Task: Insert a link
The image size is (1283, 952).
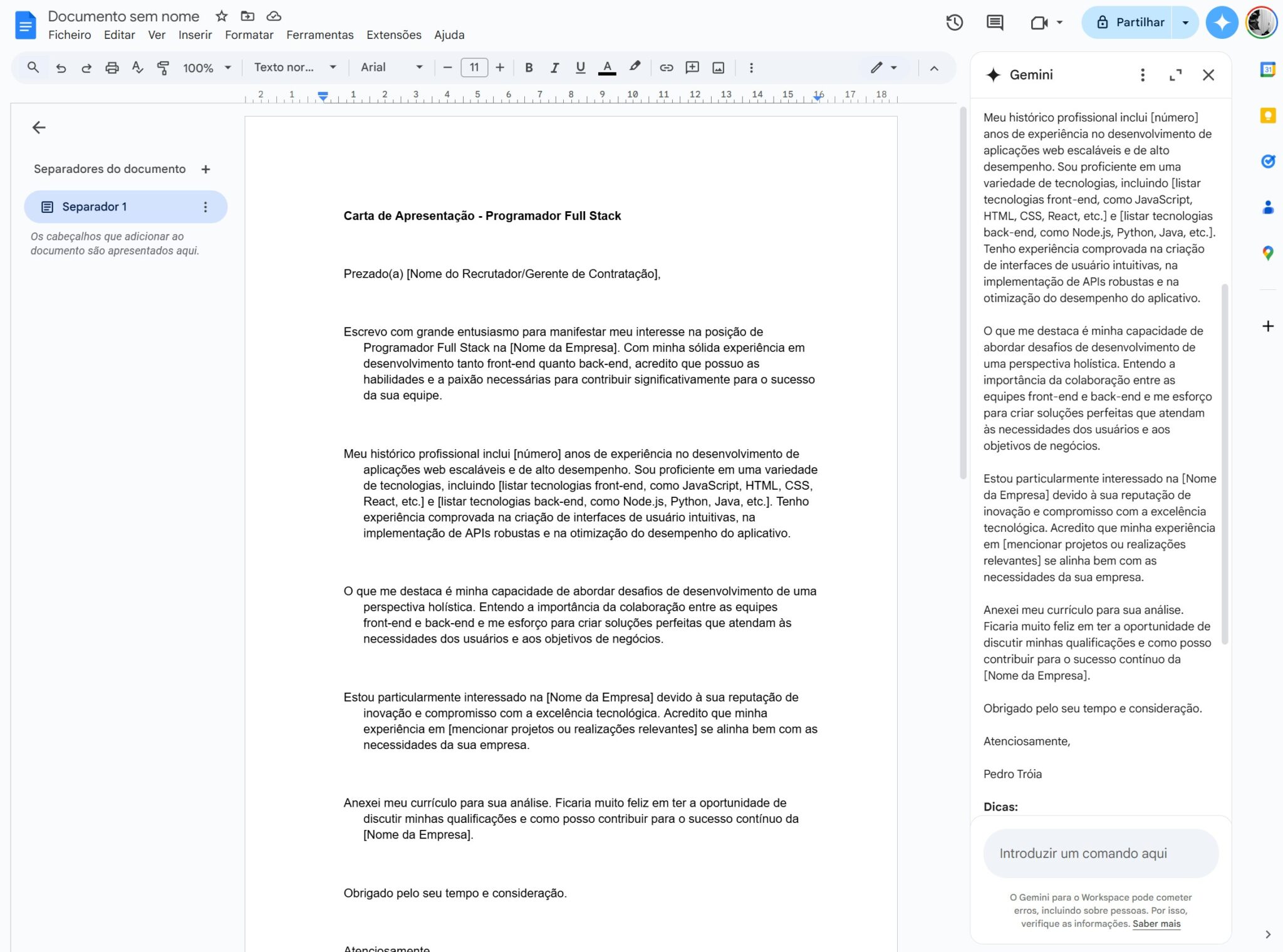Action: 667,68
